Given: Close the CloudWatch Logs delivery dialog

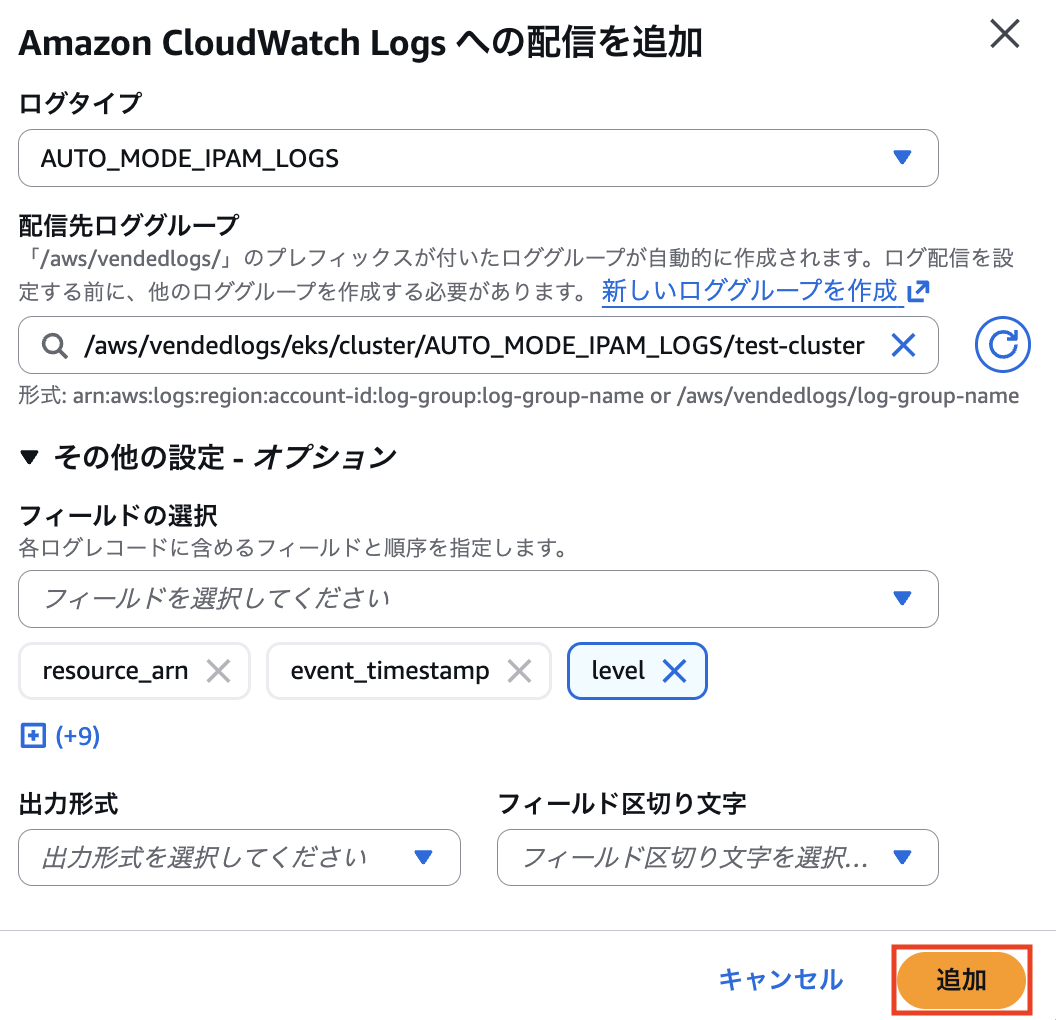Looking at the screenshot, I should pyautogui.click(x=1004, y=35).
